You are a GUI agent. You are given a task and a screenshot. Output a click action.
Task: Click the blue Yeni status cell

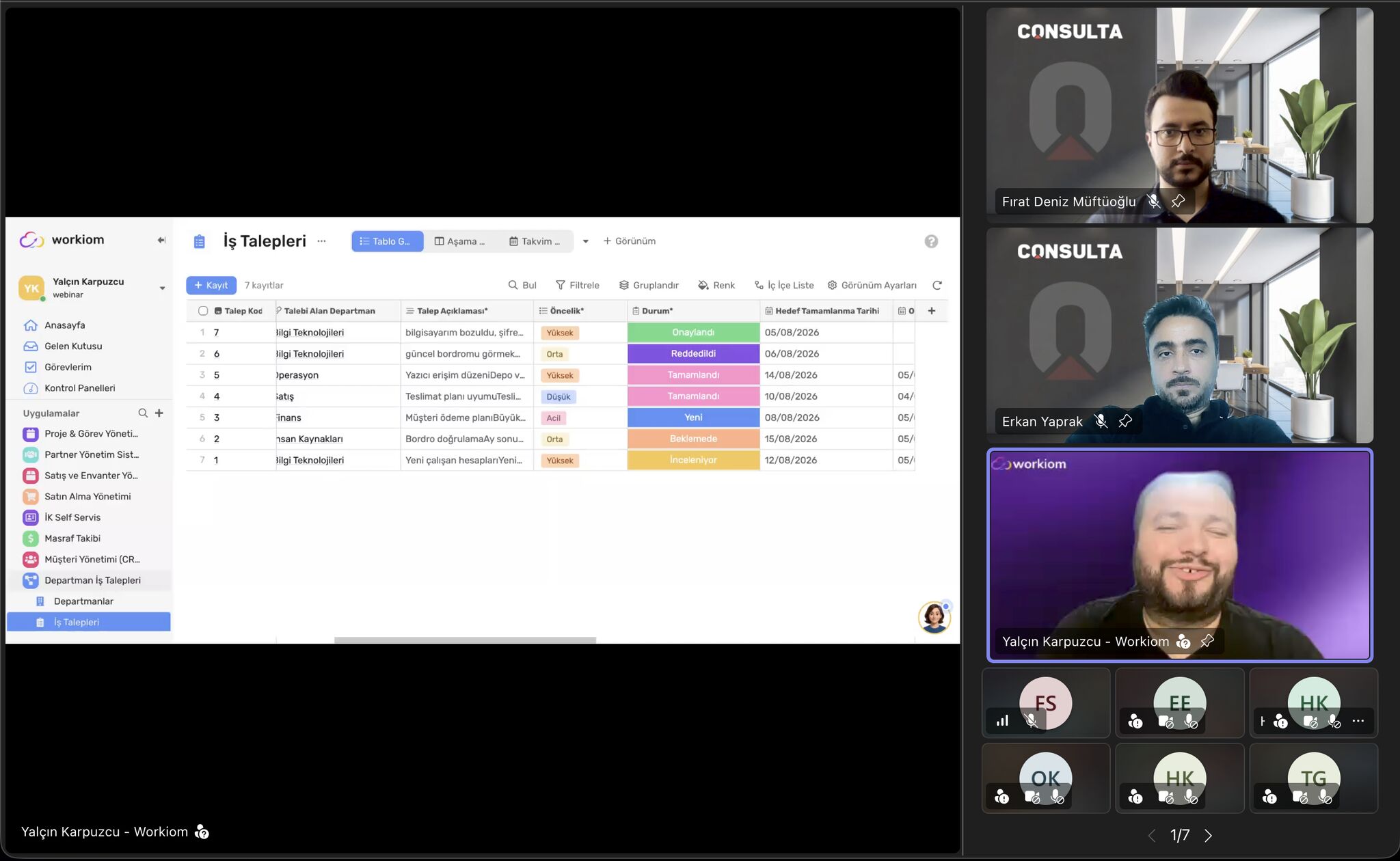pos(693,418)
